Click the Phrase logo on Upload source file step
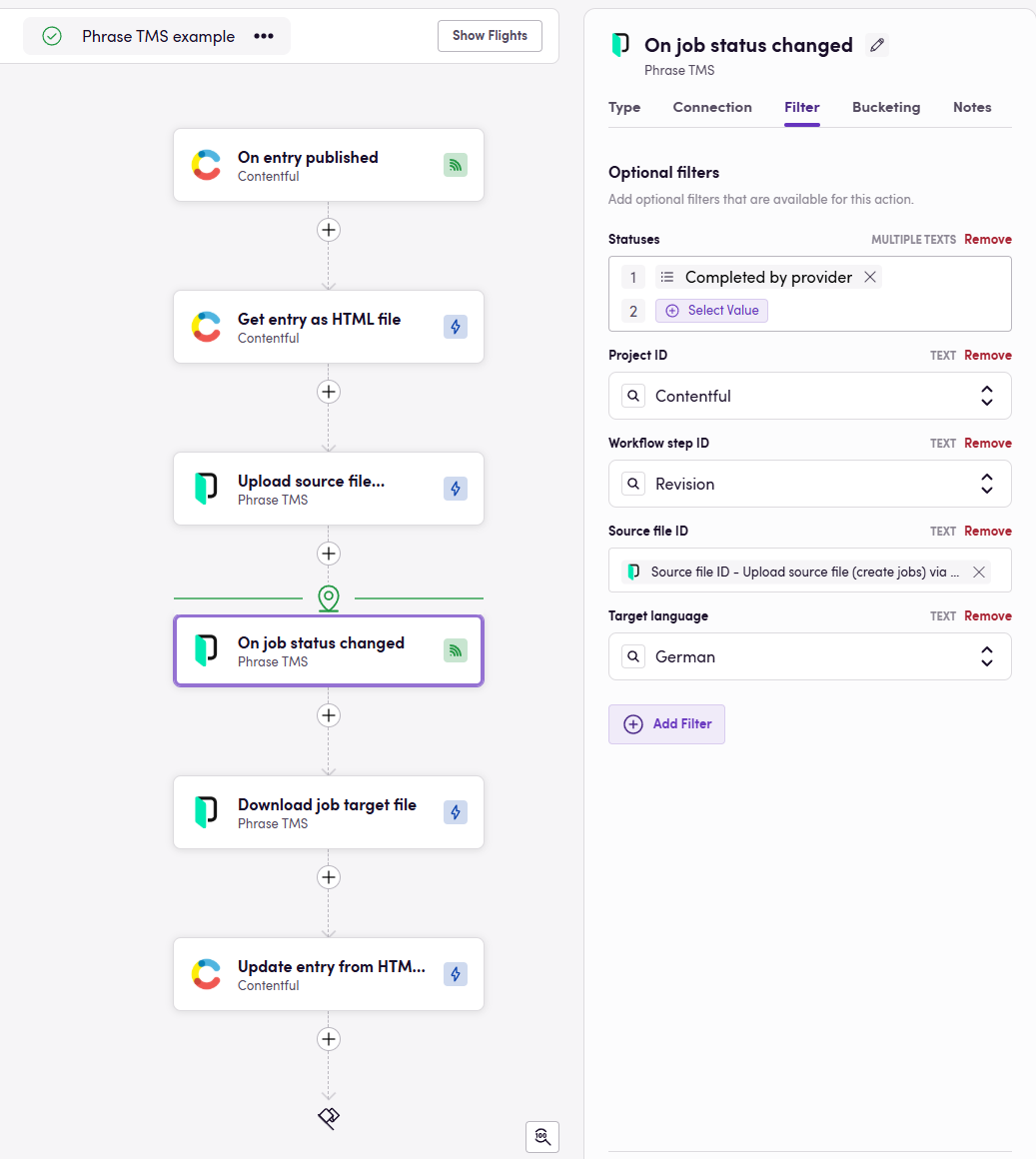This screenshot has width=1036, height=1159. coord(206,489)
